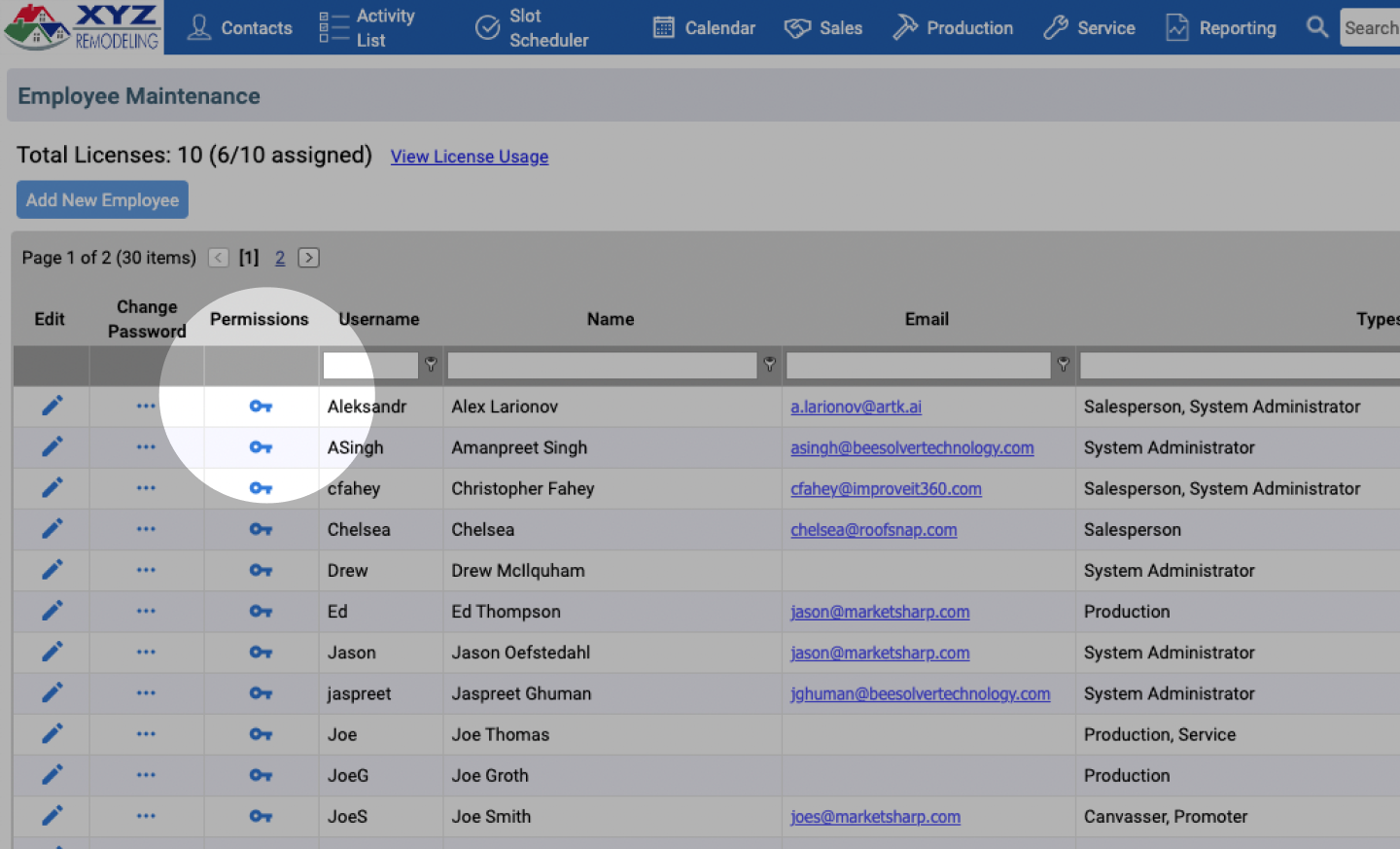Click the top Search box
This screenshot has height=849, width=1400.
[x=1370, y=27]
